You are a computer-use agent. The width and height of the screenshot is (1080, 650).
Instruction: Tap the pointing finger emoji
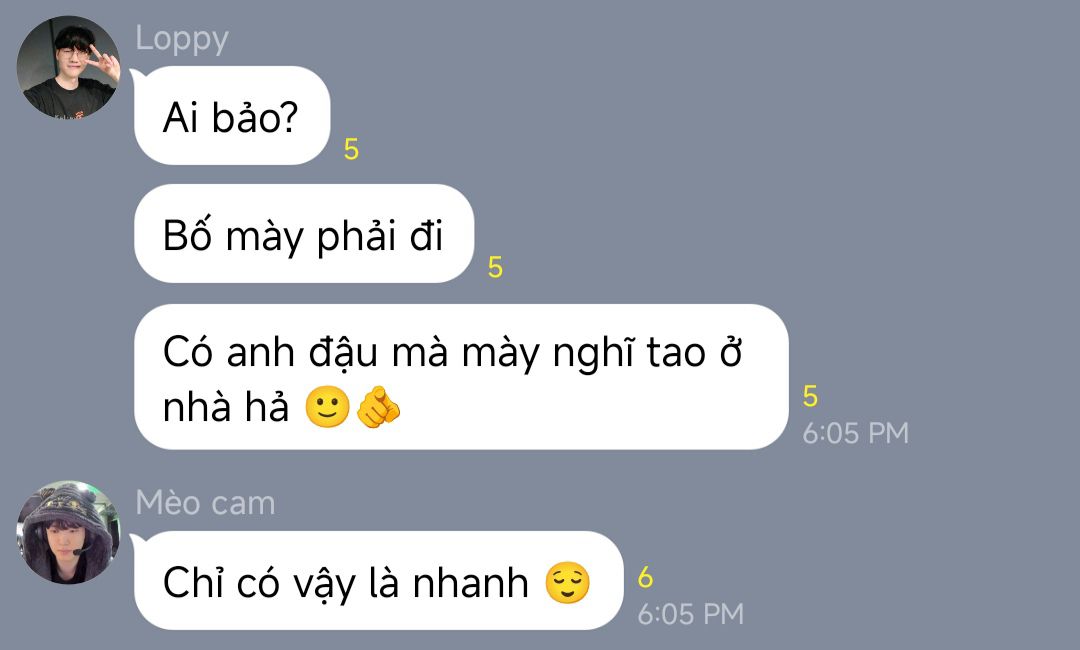(378, 406)
